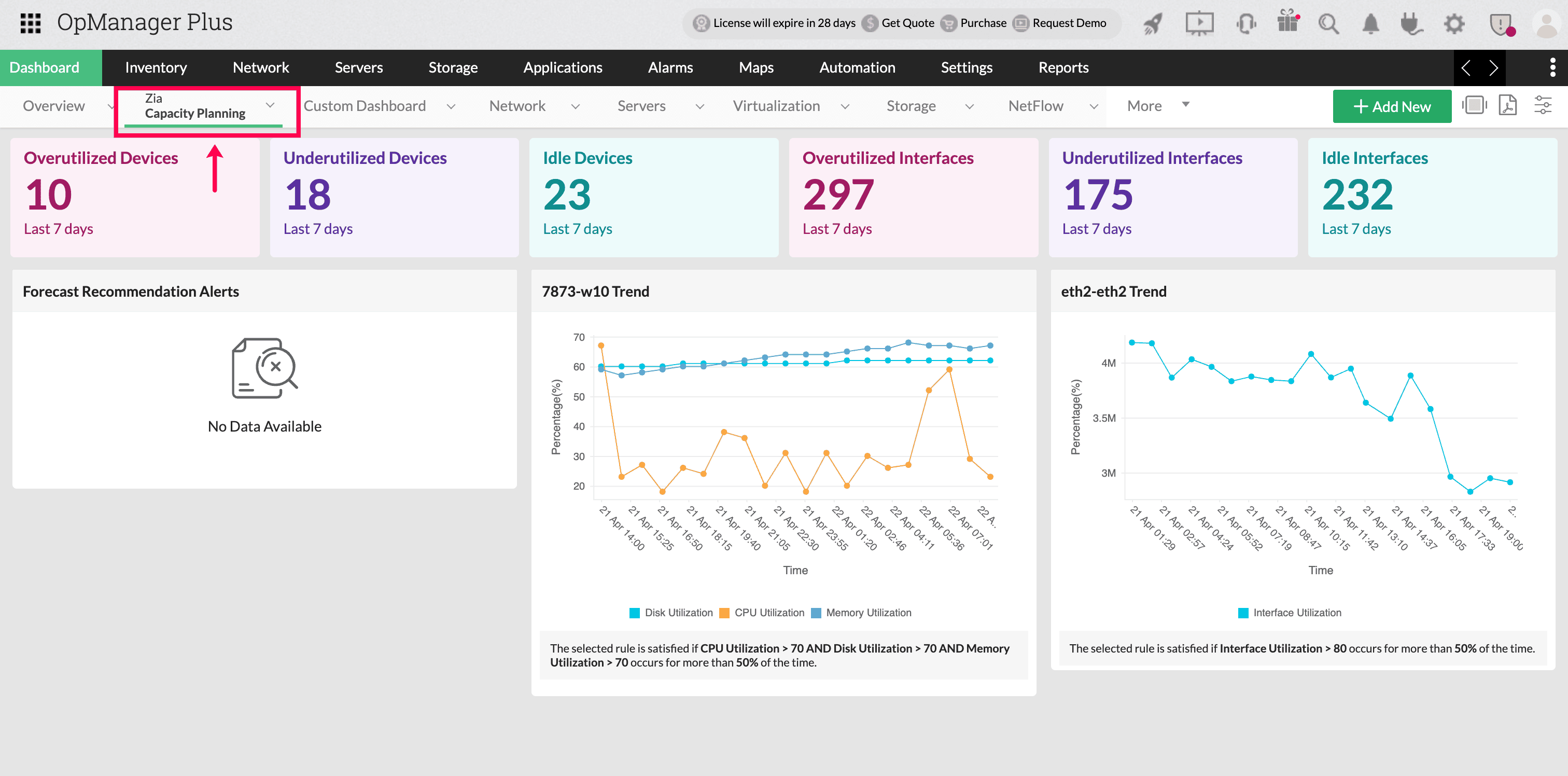1568x776 pixels.
Task: Open the presentation video icon
Action: 1199,24
